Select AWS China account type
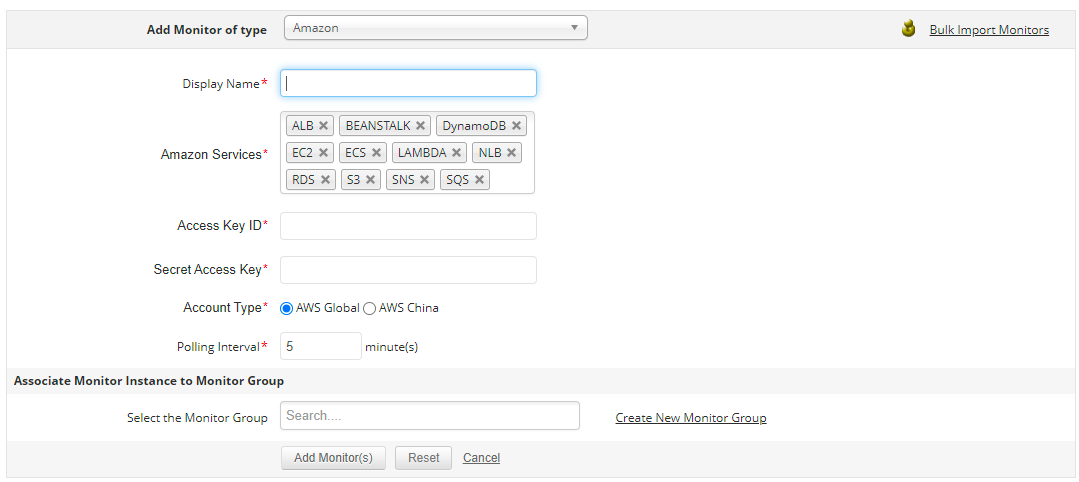 [370, 308]
